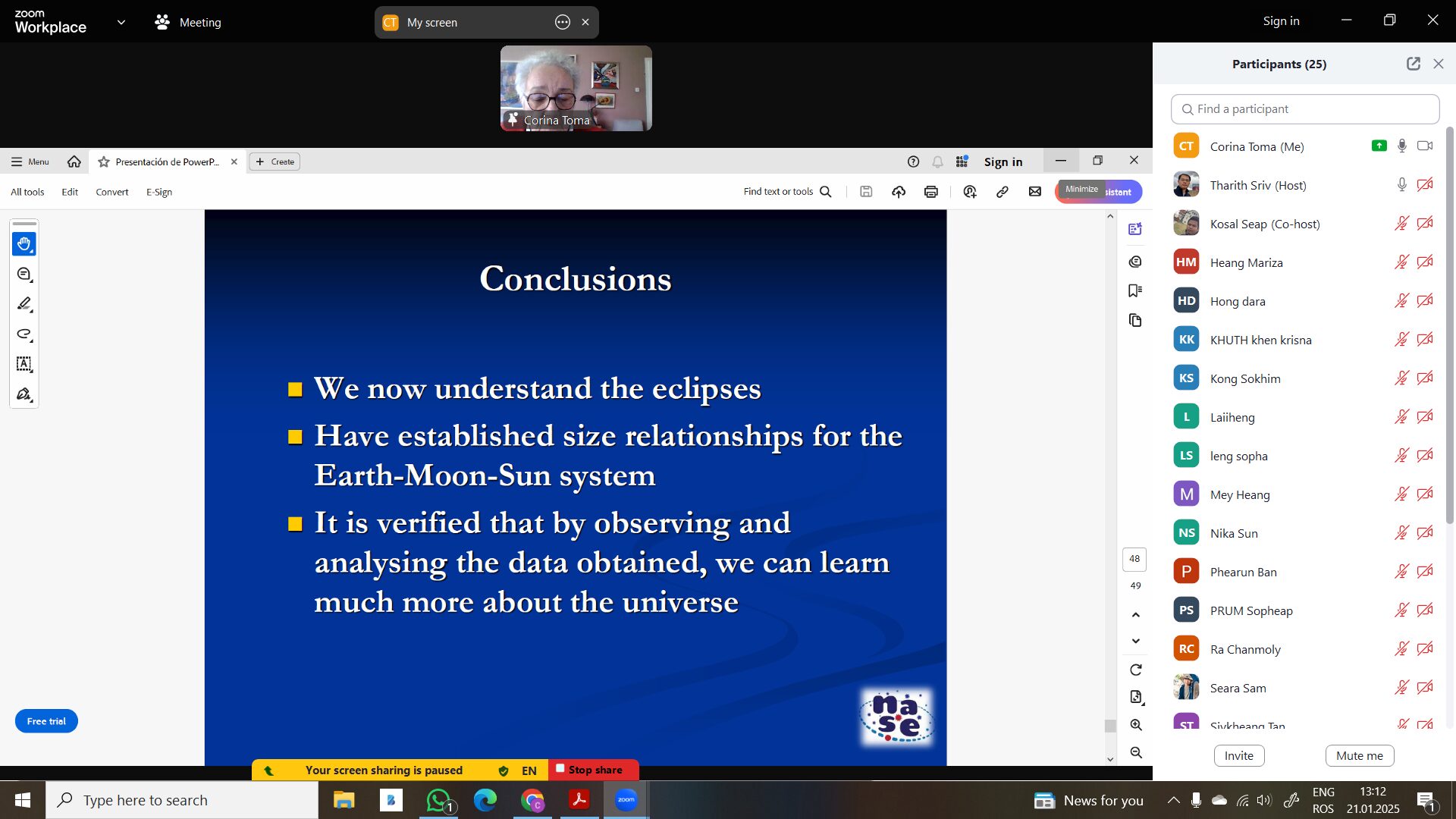The image size is (1456, 819).
Task: Click the Corina Toma video thumbnail
Action: click(x=576, y=88)
